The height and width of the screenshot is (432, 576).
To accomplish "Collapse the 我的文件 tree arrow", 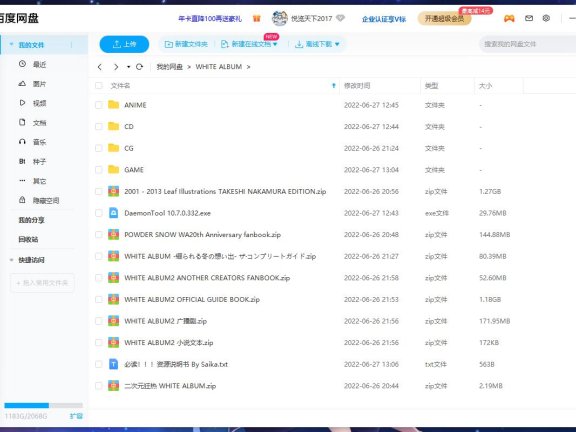I will (11, 44).
